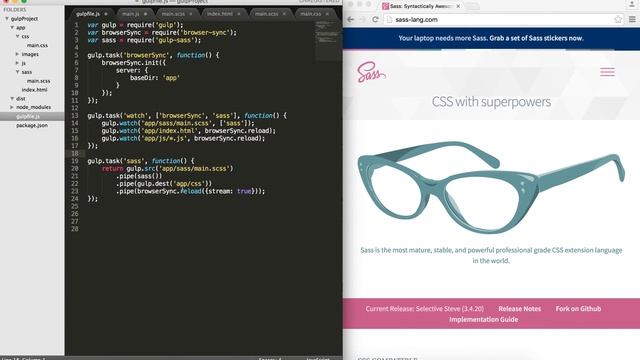Switch to the index.html tab
640x360 pixels.
point(223,14)
